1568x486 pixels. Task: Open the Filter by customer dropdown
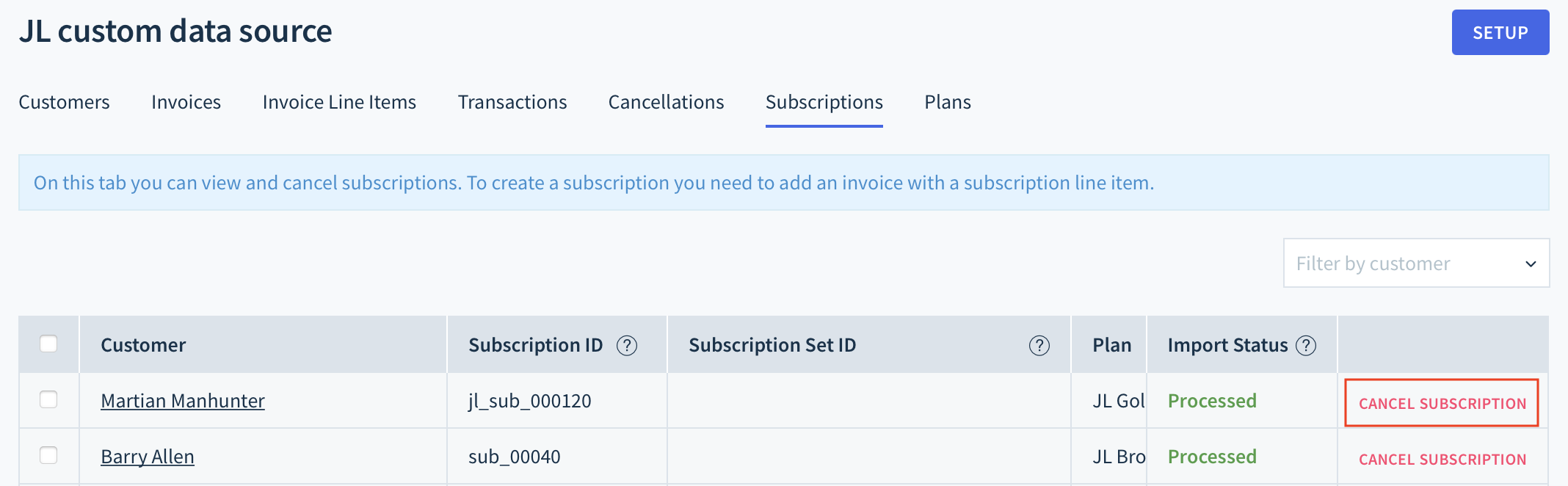click(x=1416, y=263)
